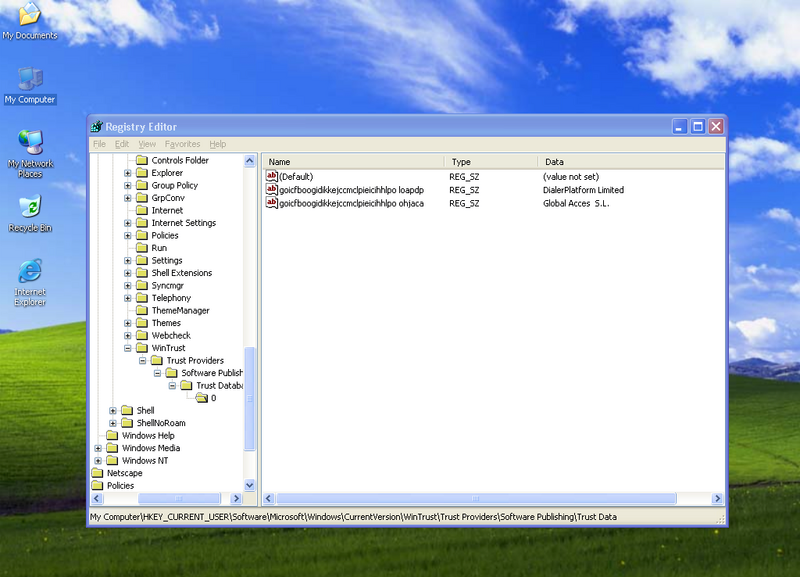The height and width of the screenshot is (577, 800).
Task: Minimize the Registry Editor window
Action: click(x=679, y=127)
